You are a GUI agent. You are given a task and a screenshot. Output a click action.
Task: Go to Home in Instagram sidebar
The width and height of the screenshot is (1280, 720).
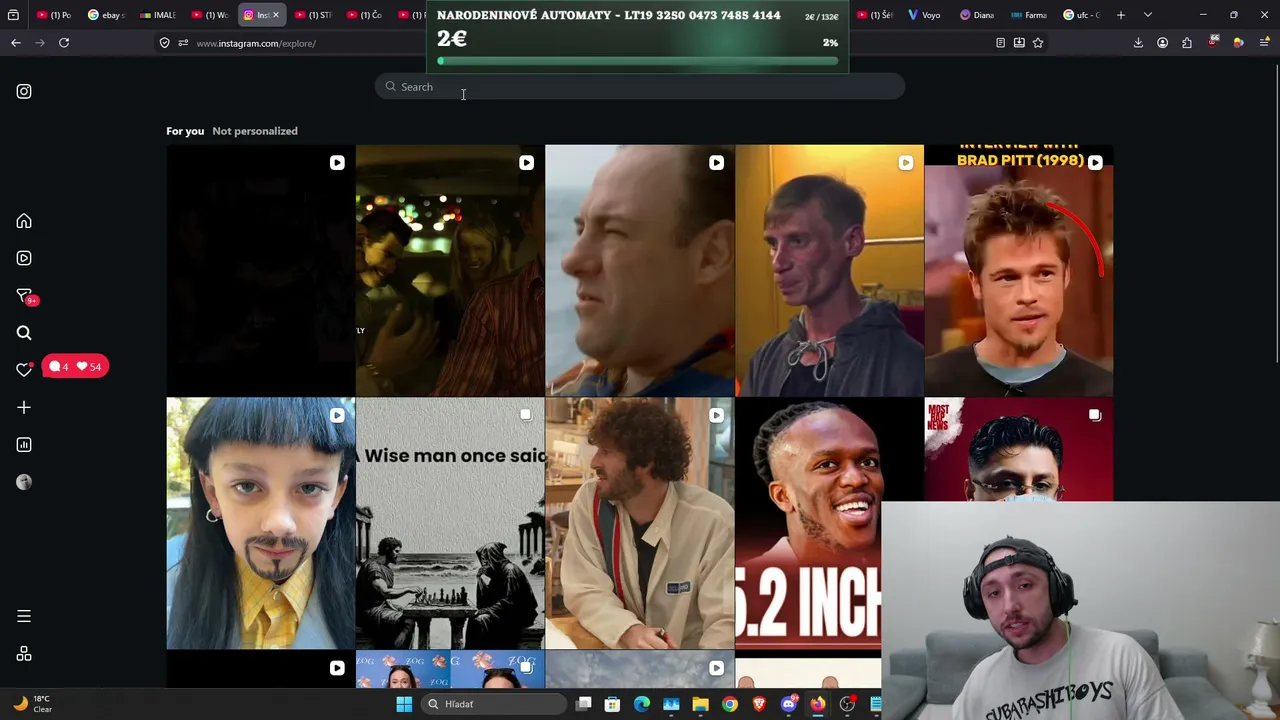(24, 221)
